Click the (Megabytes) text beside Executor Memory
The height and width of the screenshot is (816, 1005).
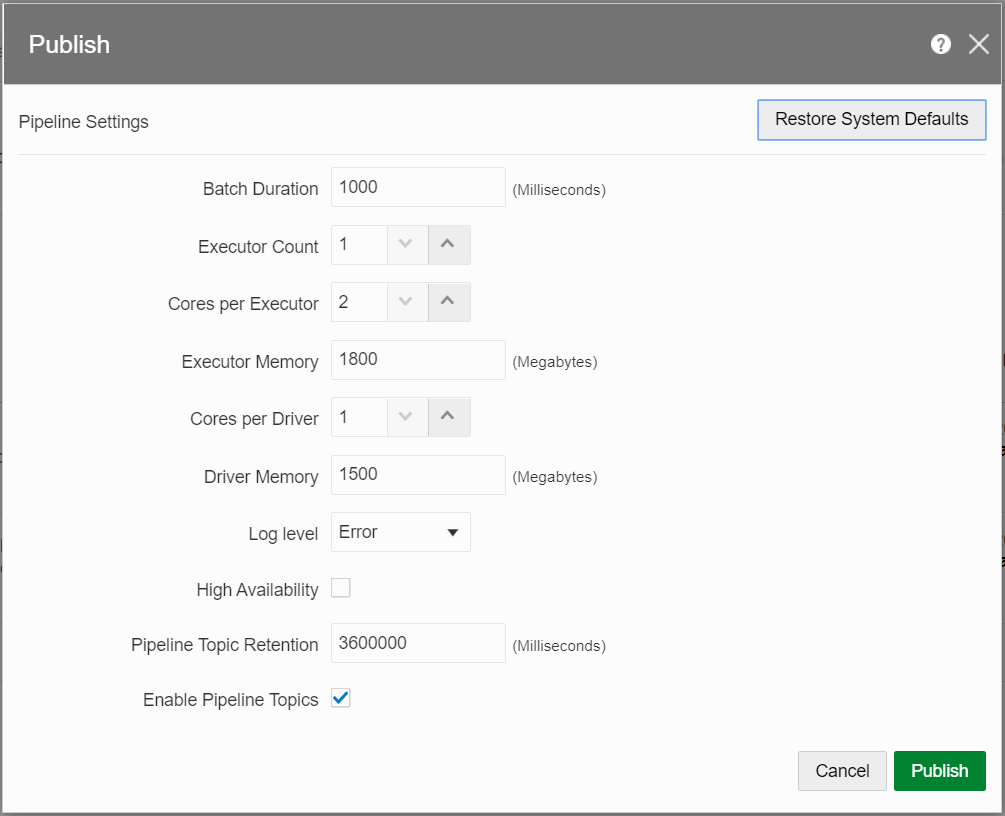click(555, 362)
